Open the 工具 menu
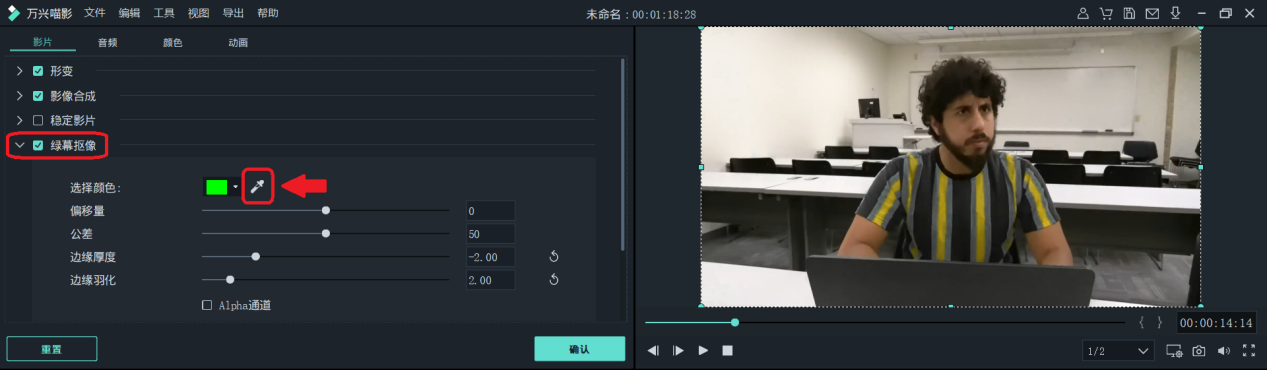 (x=164, y=13)
